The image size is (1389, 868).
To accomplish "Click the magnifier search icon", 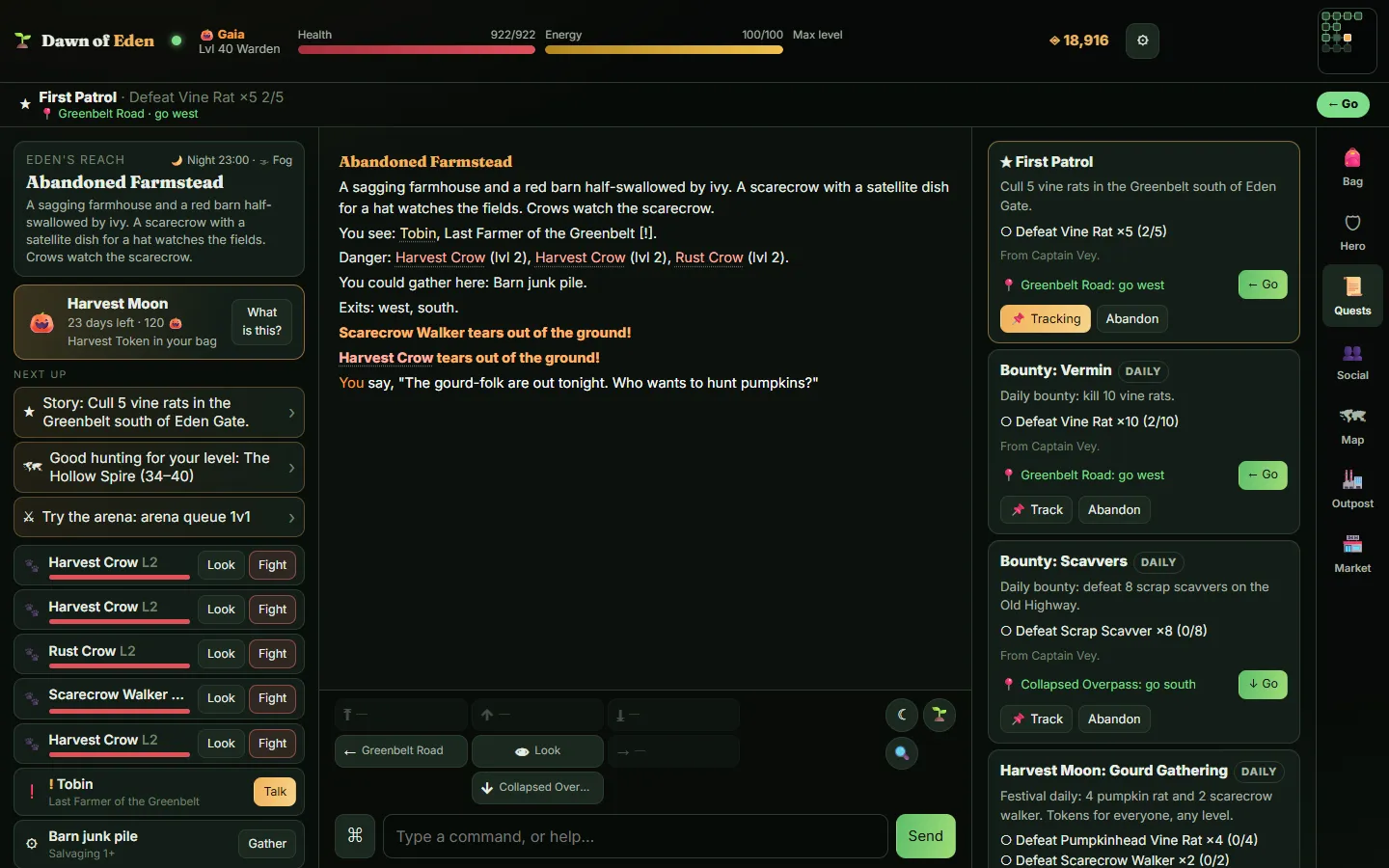I will point(902,753).
